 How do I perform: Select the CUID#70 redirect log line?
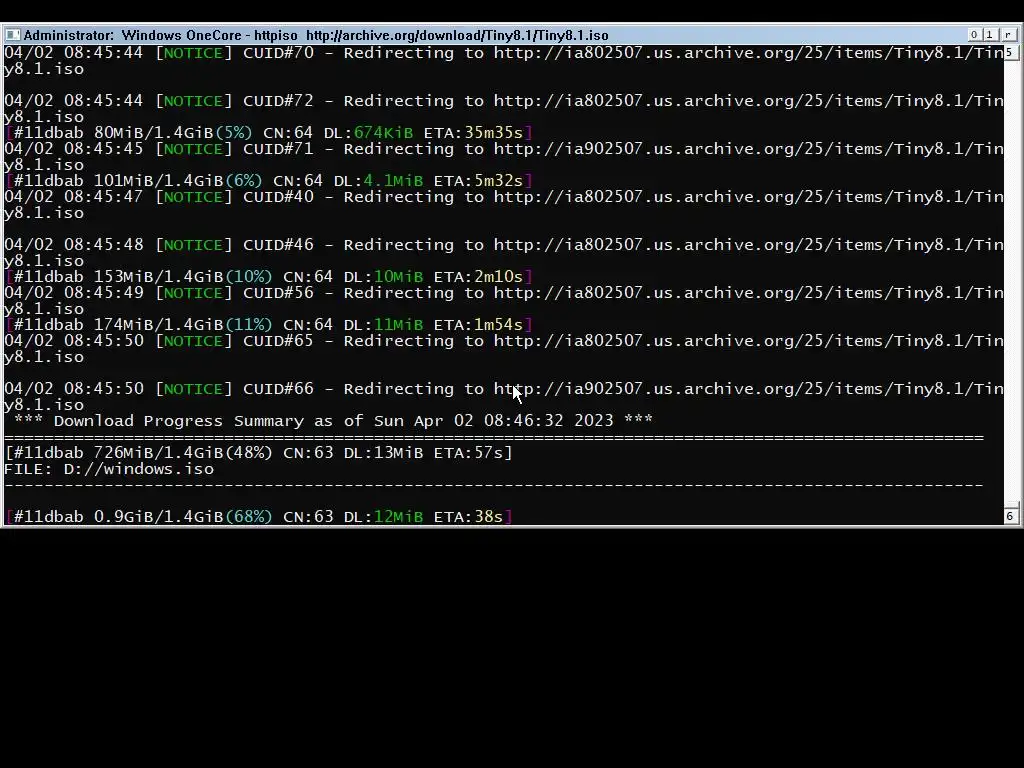click(504, 61)
